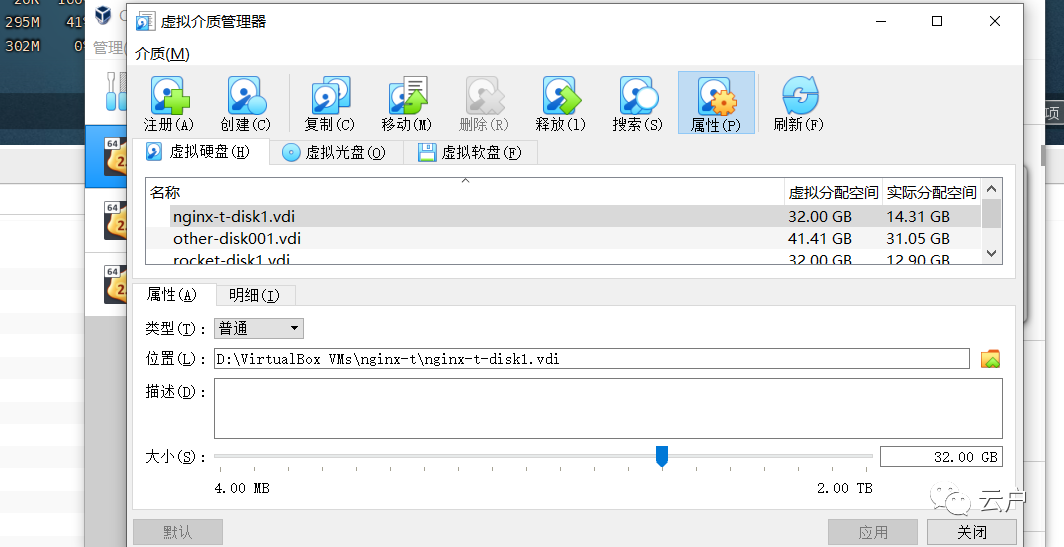Viewport: 1064px width, 547px height.
Task: Click the 应用 apply button
Action: click(x=873, y=532)
